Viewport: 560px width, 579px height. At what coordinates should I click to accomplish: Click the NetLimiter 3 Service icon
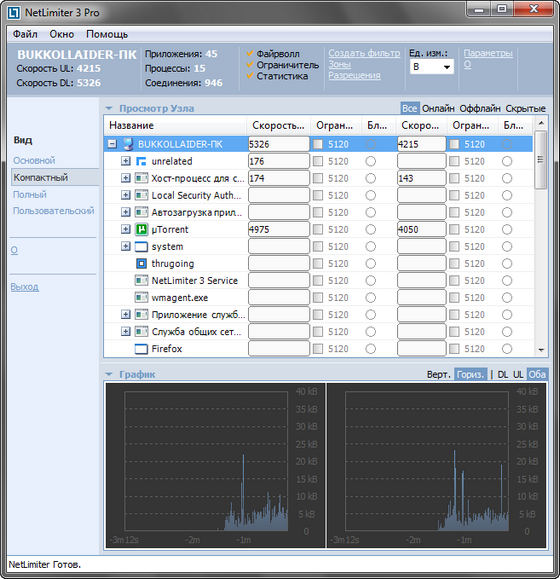click(141, 281)
